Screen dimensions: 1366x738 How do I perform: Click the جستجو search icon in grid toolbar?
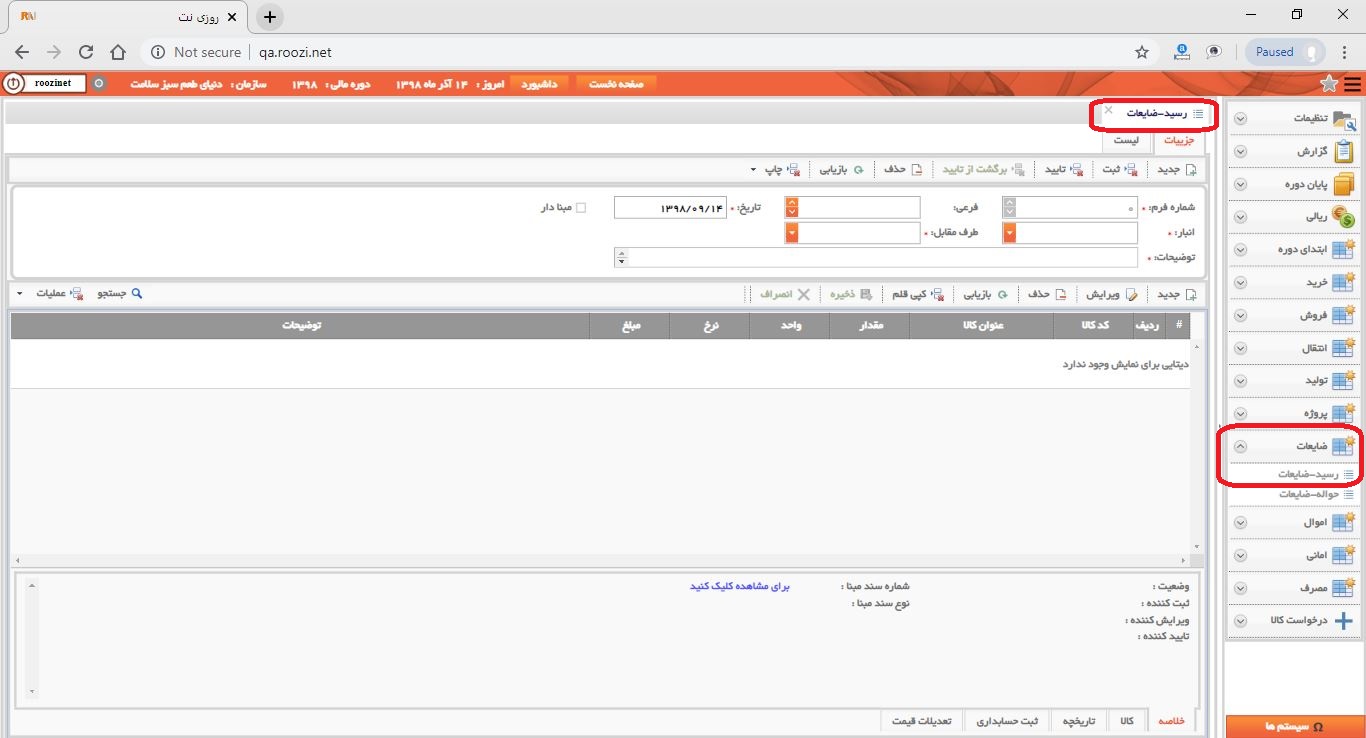click(137, 294)
